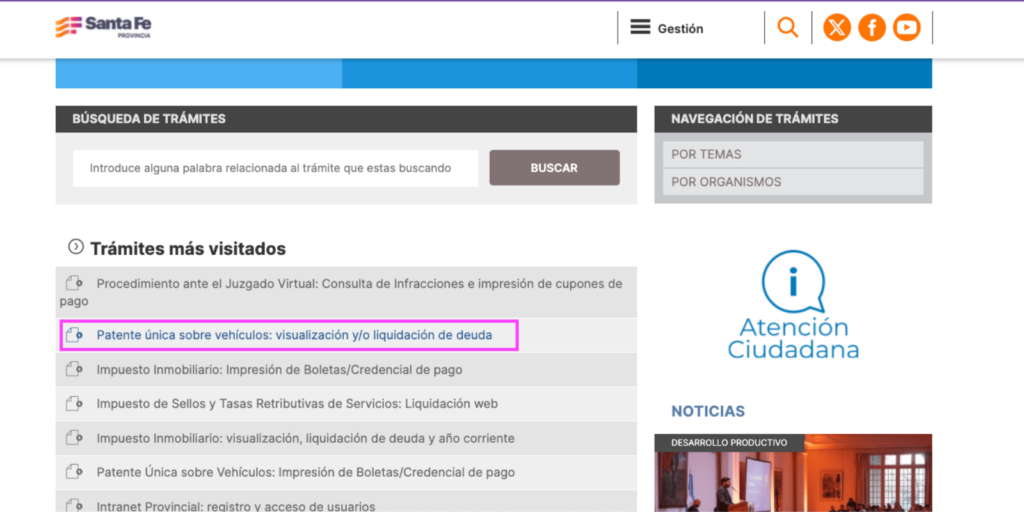Open Impuesto Inmobiliario visualización, liquidación de deuda link
Viewport: 1024px width, 512px height.
(306, 438)
